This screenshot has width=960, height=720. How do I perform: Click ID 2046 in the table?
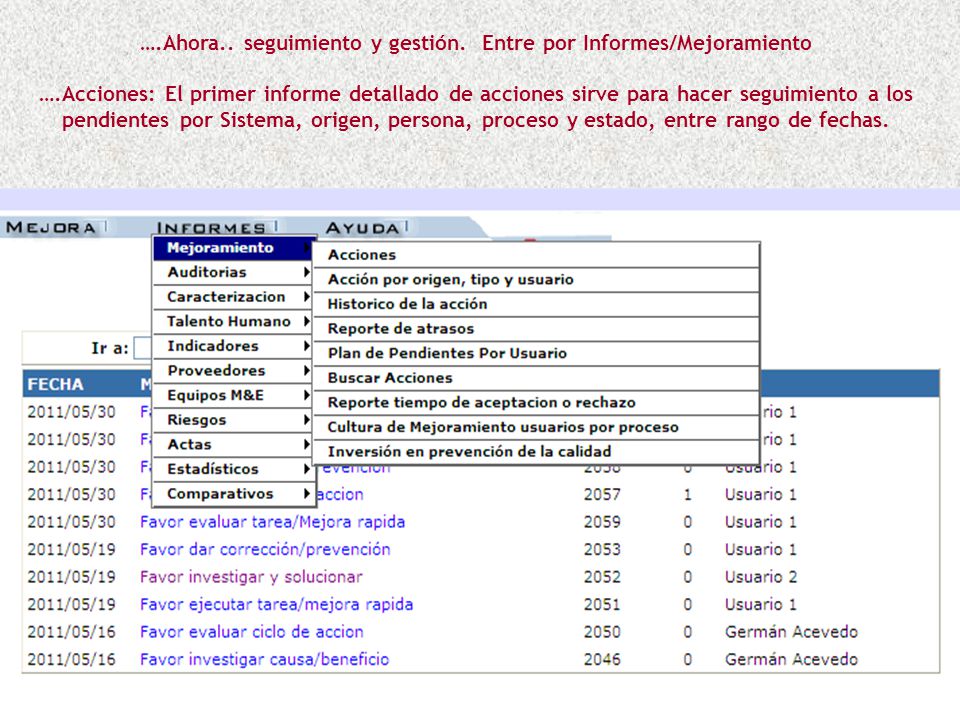click(602, 659)
